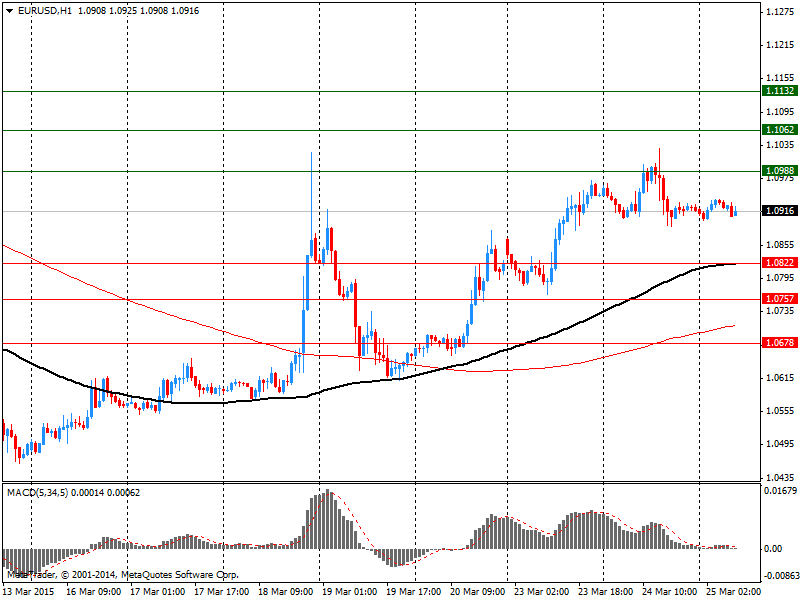
Task: Select the MACD scale value -0.00863
Action: [x=781, y=575]
